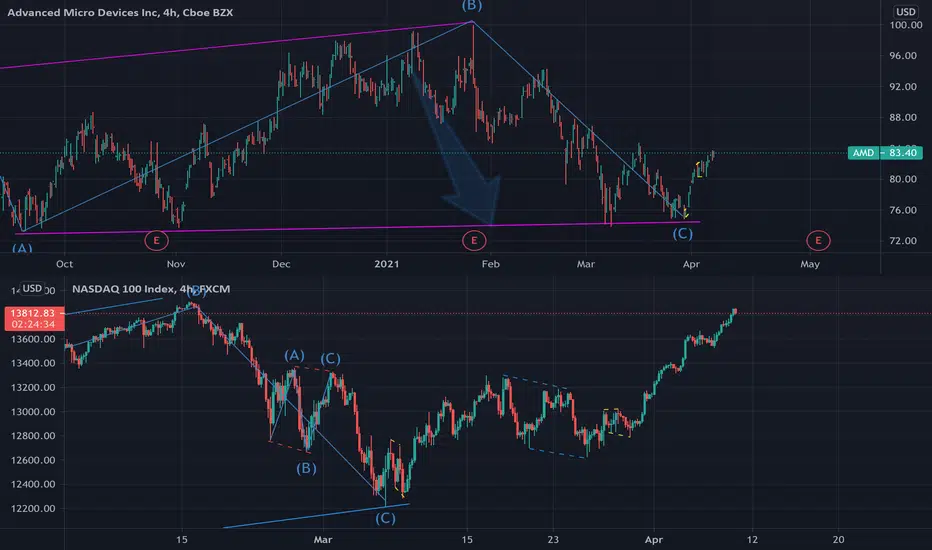932x550 pixels.
Task: Click 13200.00 on the NASDAQ price scale
Action: (33, 387)
